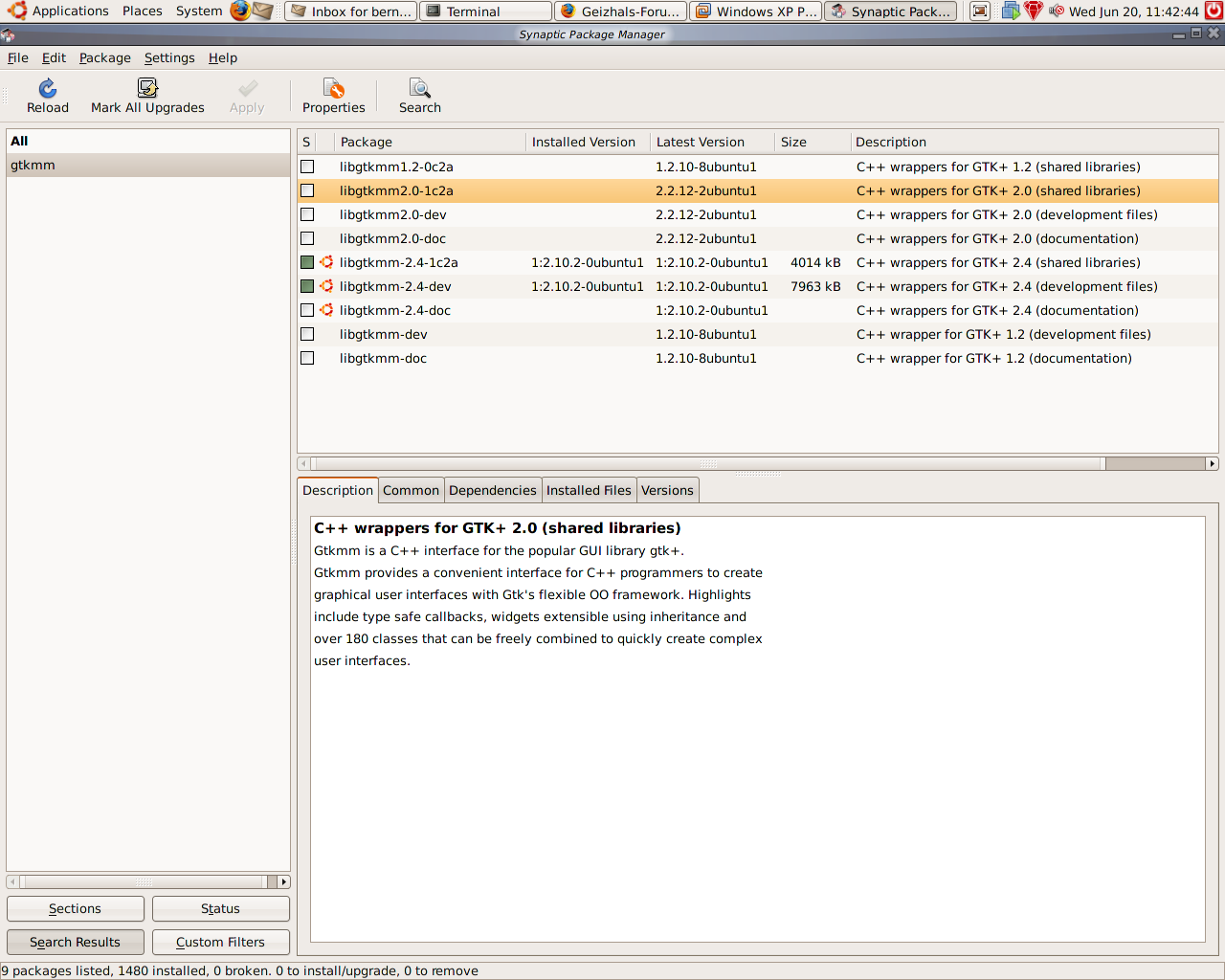The width and height of the screenshot is (1225, 980).
Task: Click the Reload toolbar icon
Action: [47, 88]
